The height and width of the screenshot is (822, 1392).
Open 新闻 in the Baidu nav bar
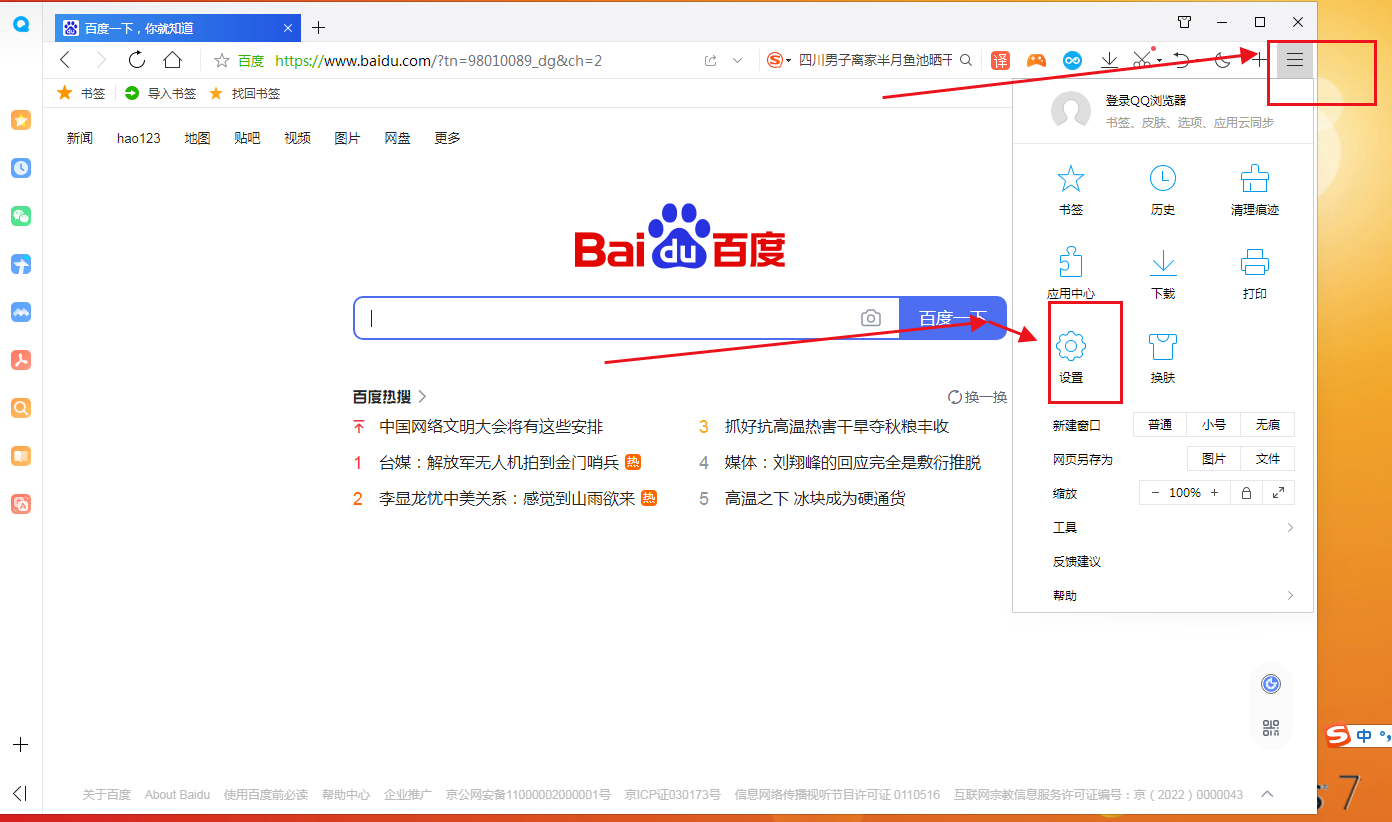[x=80, y=138]
